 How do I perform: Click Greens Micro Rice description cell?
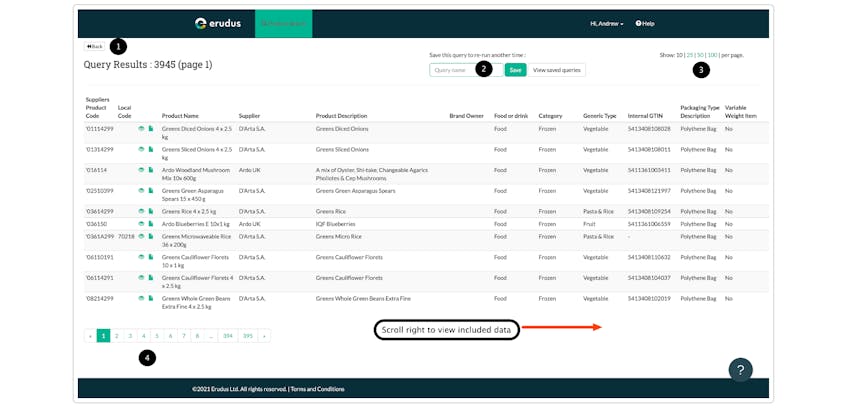click(x=337, y=236)
